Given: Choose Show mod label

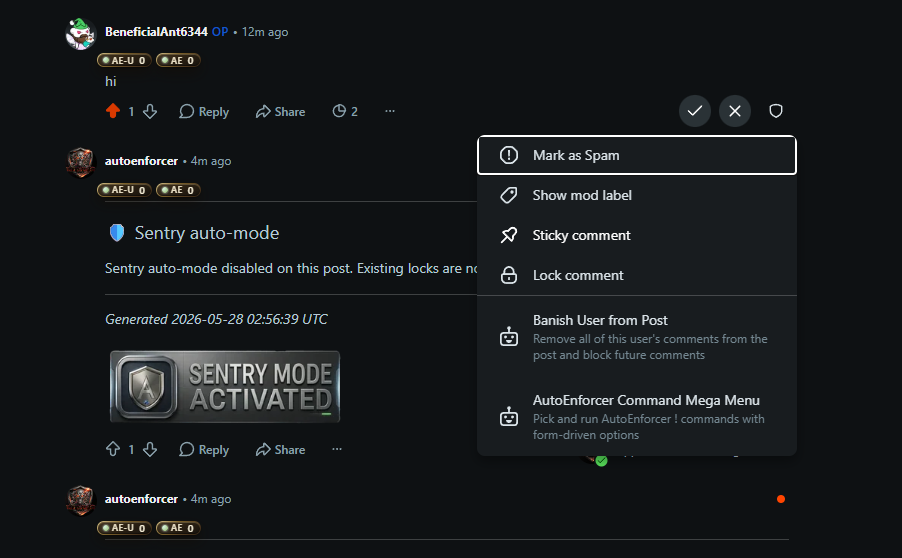Looking at the screenshot, I should point(637,196).
